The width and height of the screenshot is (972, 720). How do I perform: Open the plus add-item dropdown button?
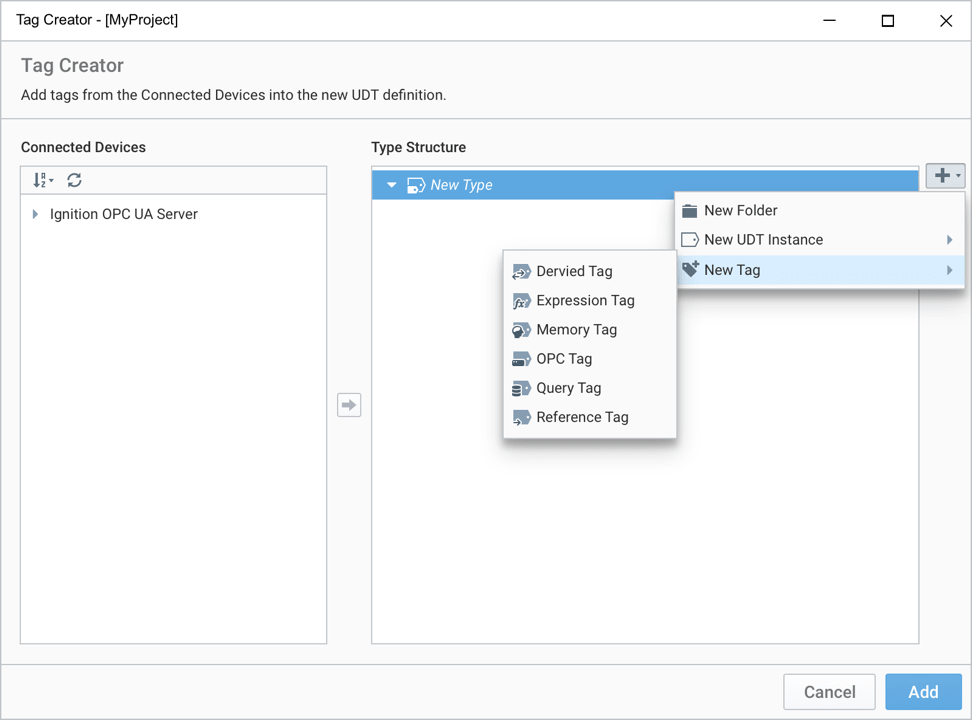click(x=945, y=176)
